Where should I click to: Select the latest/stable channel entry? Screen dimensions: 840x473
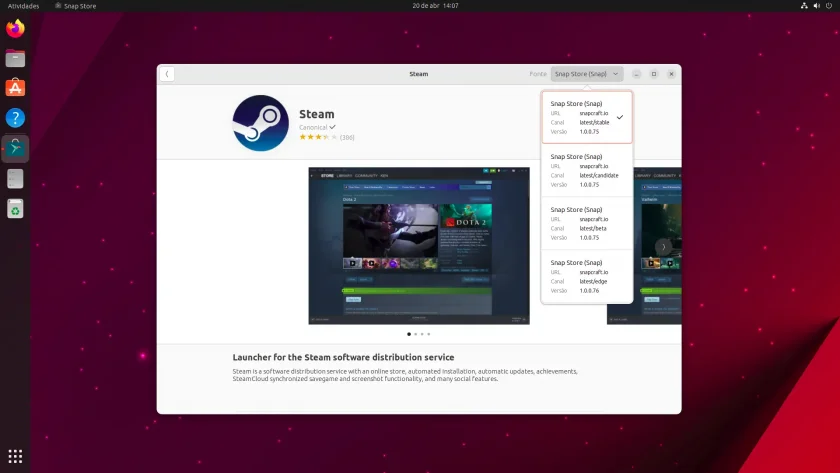[x=587, y=117]
